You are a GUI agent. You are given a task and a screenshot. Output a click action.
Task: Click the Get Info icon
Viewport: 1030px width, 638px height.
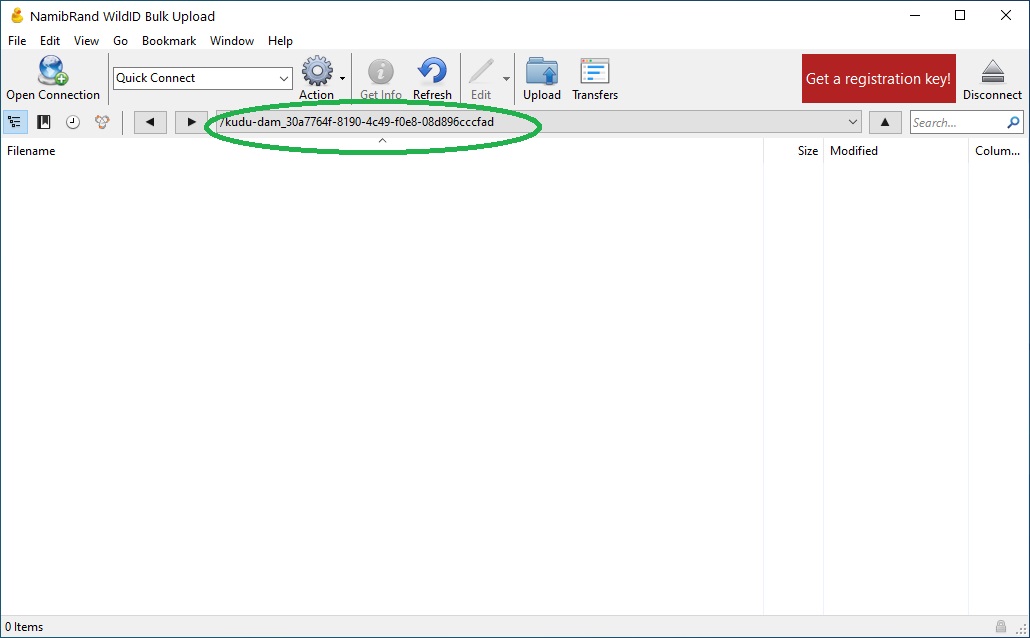click(380, 72)
